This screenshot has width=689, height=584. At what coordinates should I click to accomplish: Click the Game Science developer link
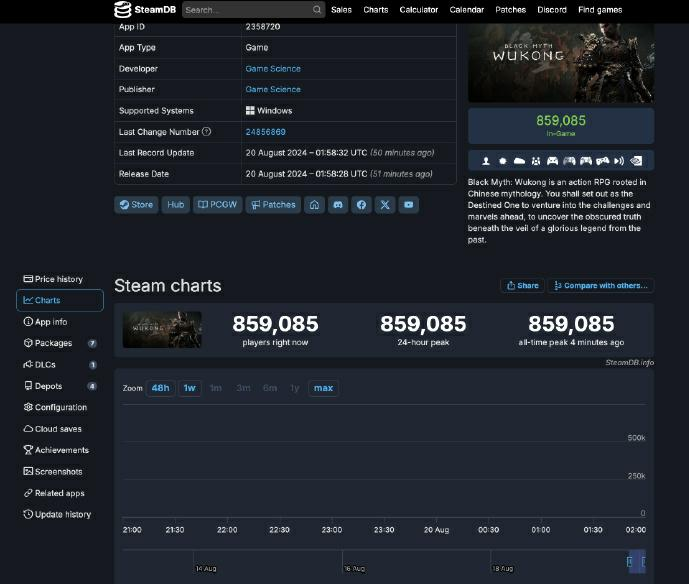273,69
